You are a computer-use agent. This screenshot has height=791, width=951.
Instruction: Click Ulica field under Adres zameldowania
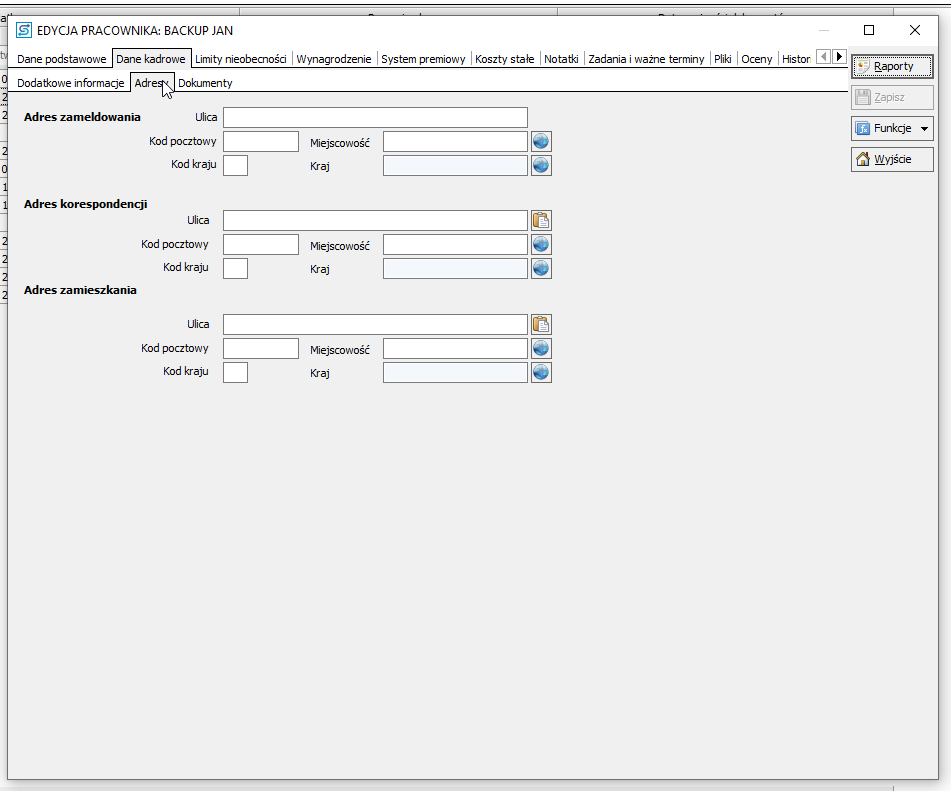pos(375,118)
